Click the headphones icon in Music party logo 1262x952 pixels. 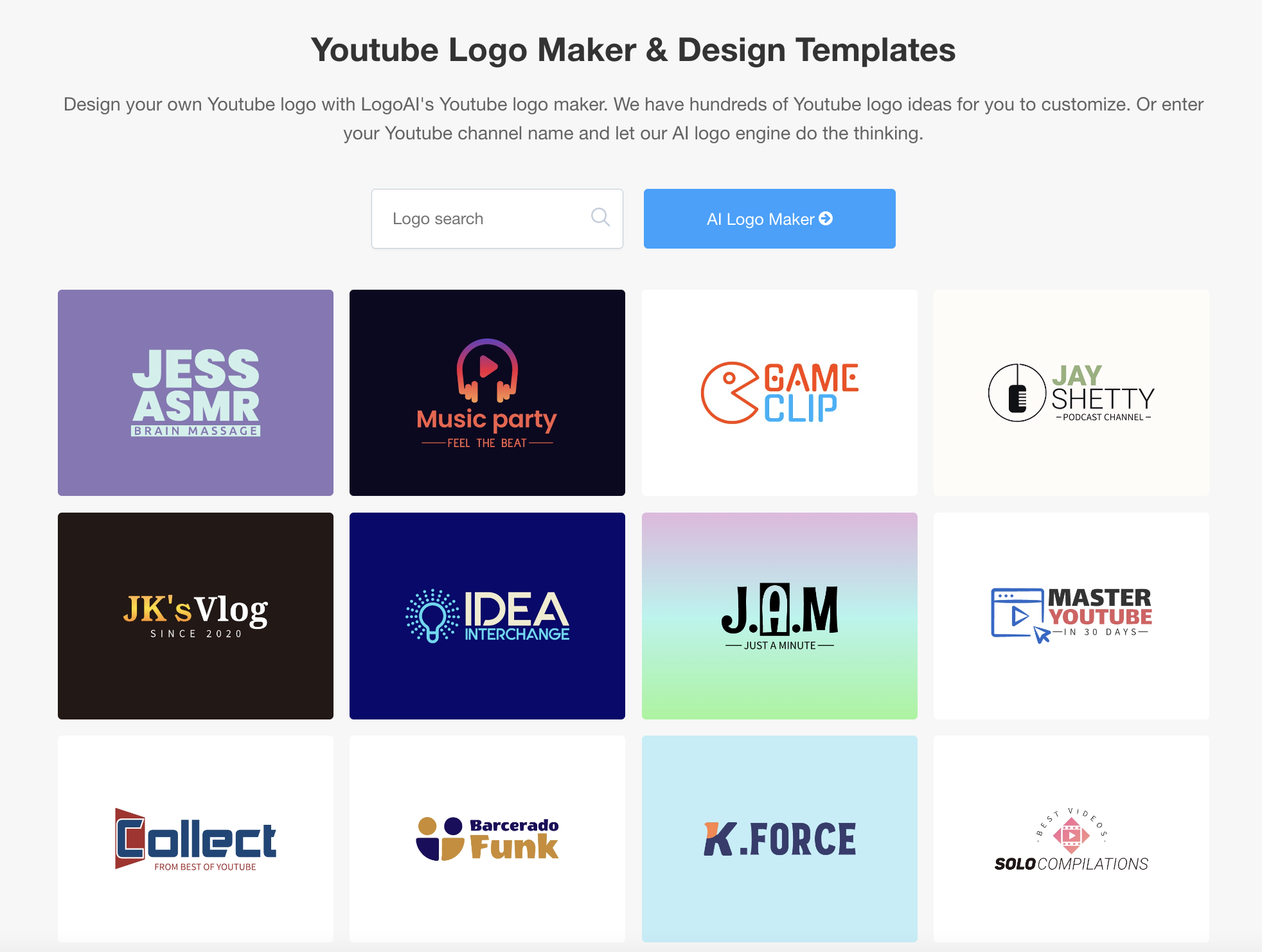(487, 369)
